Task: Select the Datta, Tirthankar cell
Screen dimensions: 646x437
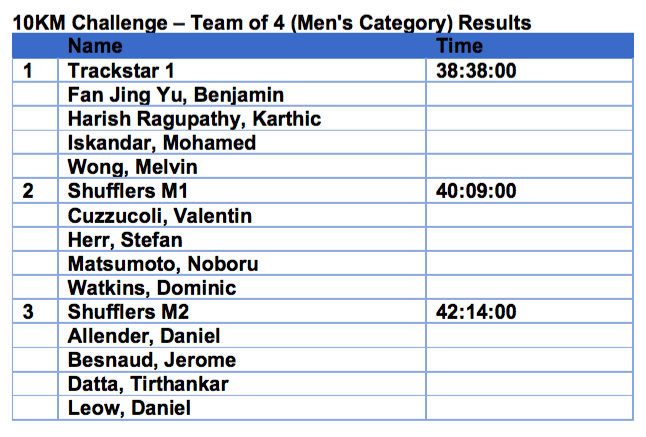Action: [242, 384]
